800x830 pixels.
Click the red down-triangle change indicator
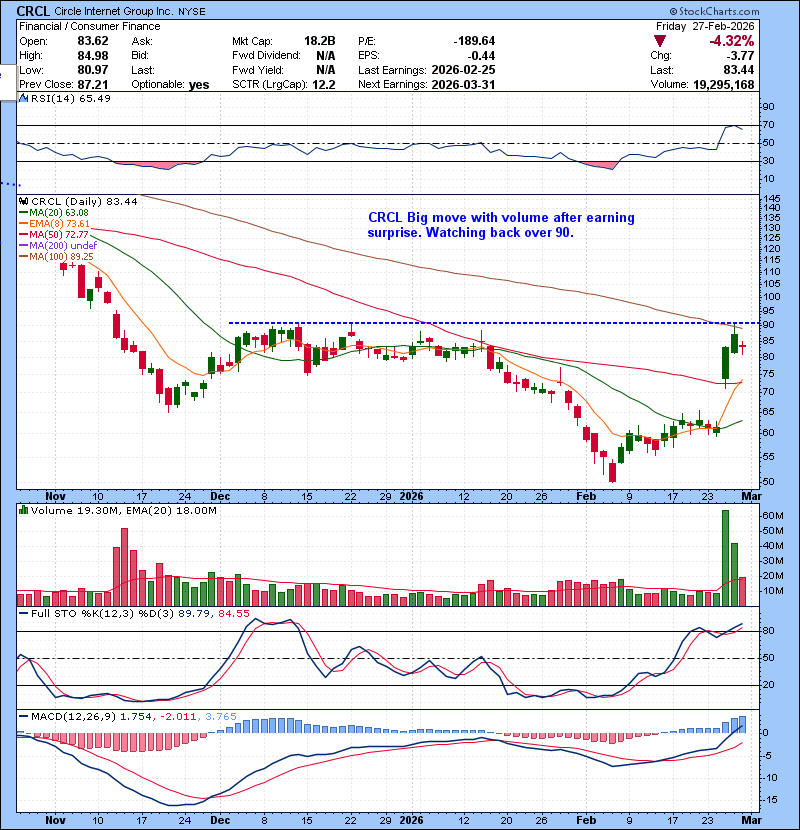click(659, 41)
